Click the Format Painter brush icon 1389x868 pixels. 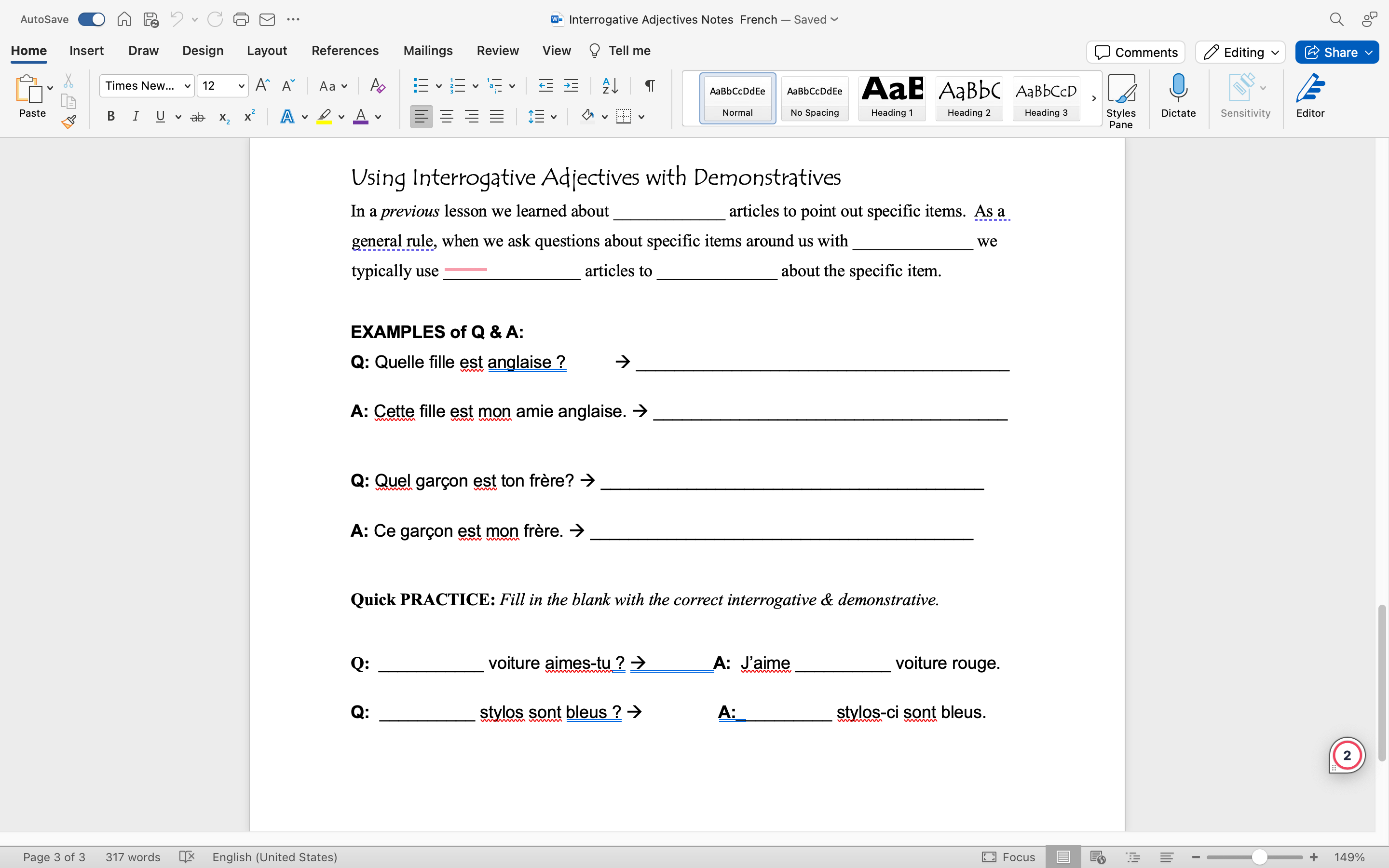point(69,122)
